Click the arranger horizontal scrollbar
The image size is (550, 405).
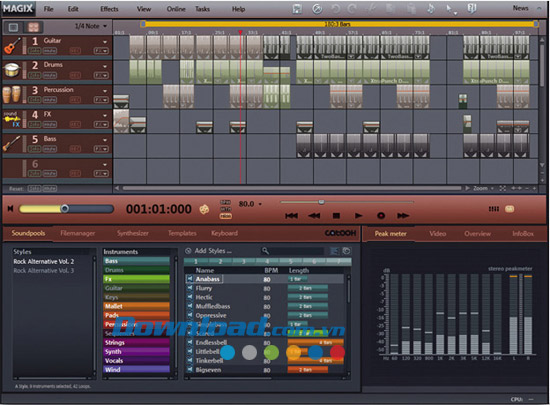tap(291, 188)
